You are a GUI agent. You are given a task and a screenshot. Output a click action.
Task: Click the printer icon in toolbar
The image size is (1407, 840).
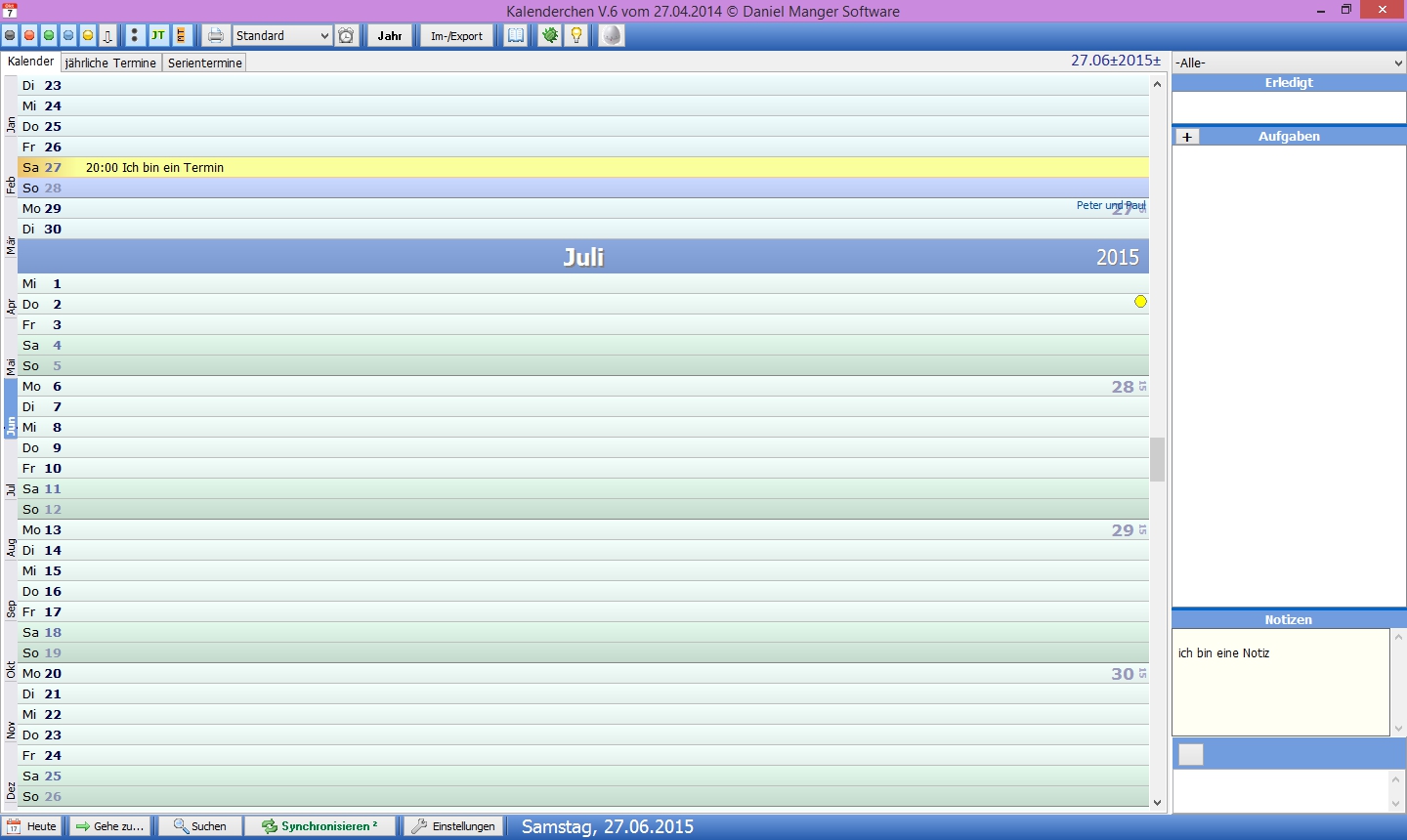click(x=216, y=36)
